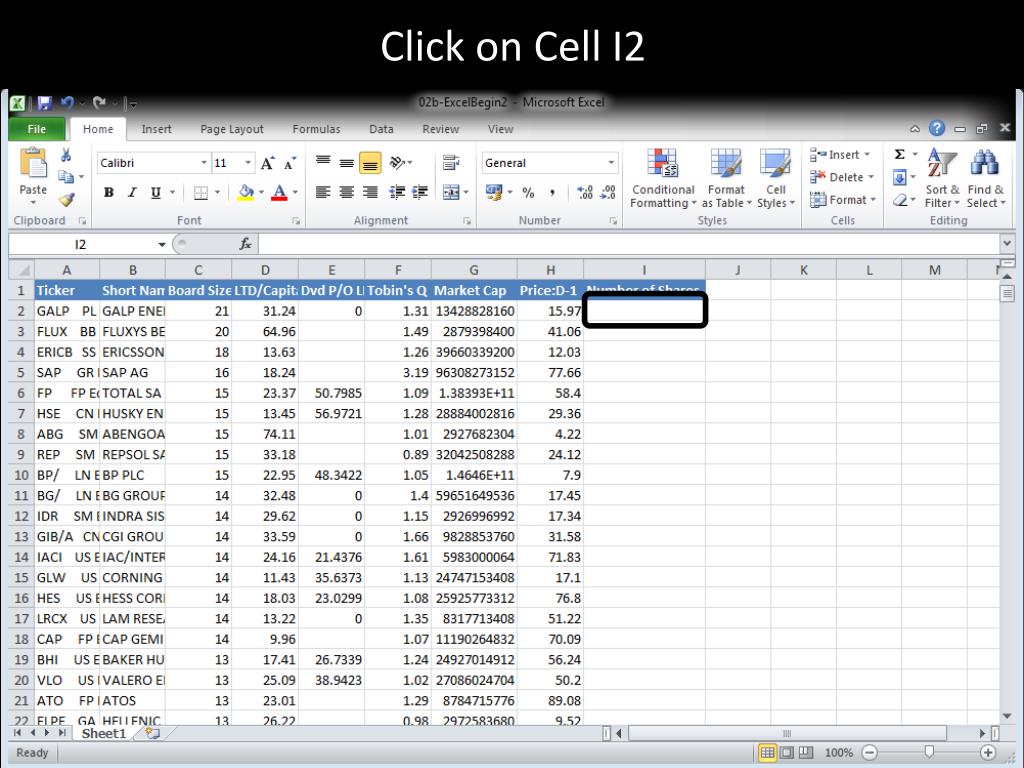The width and height of the screenshot is (1024, 768).
Task: Click Increase Decimal icon
Action: tap(585, 193)
